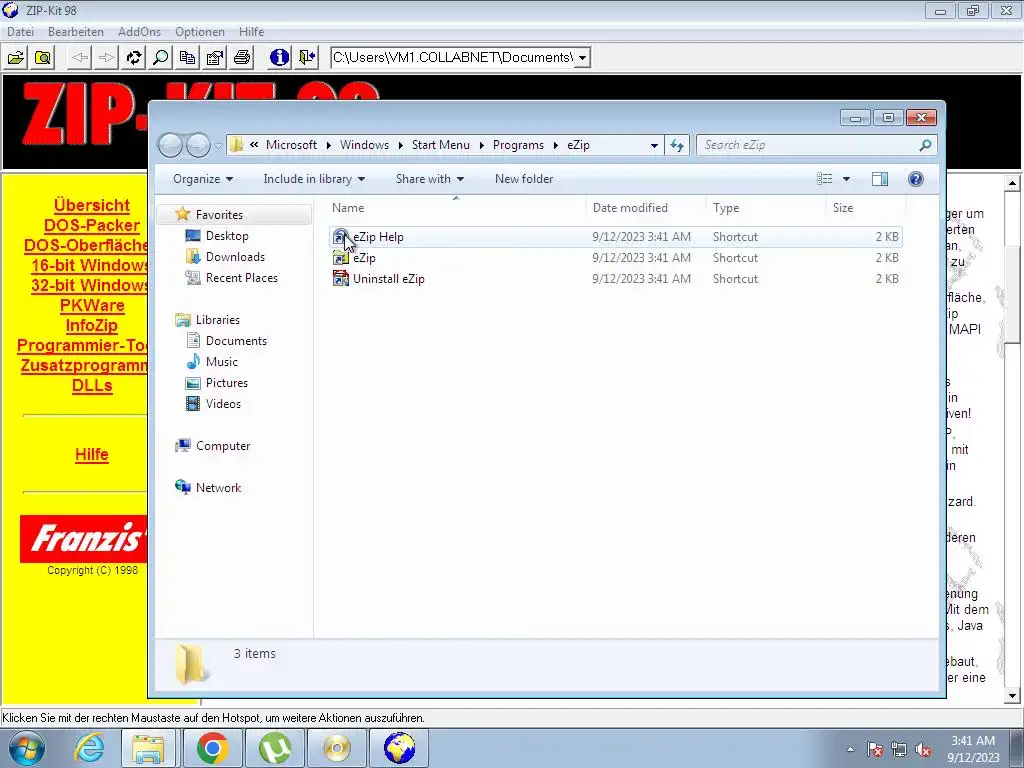The image size is (1024, 768).
Task: Open the Bearbeiten menu
Action: click(76, 31)
